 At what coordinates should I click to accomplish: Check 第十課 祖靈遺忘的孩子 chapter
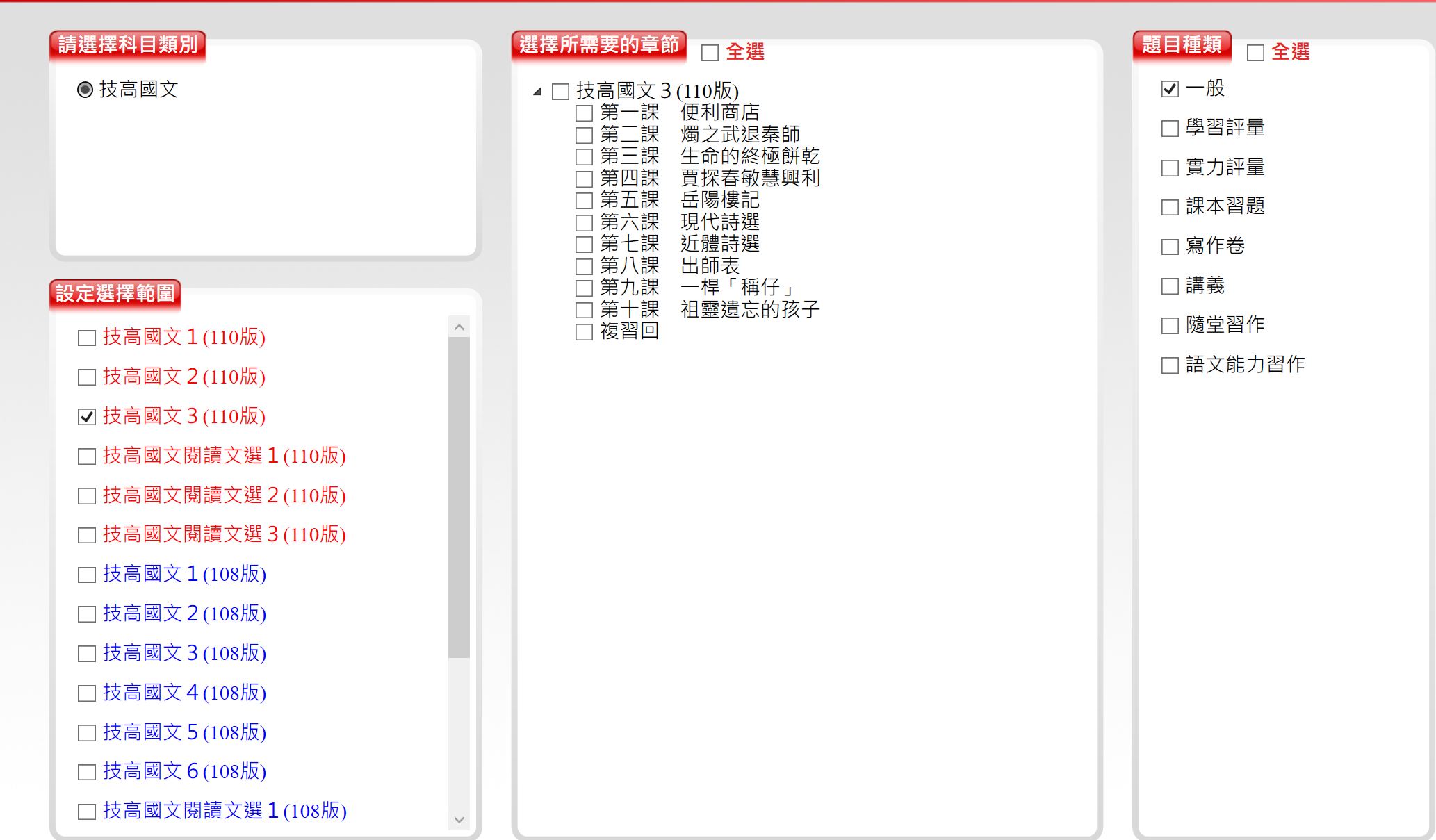585,311
